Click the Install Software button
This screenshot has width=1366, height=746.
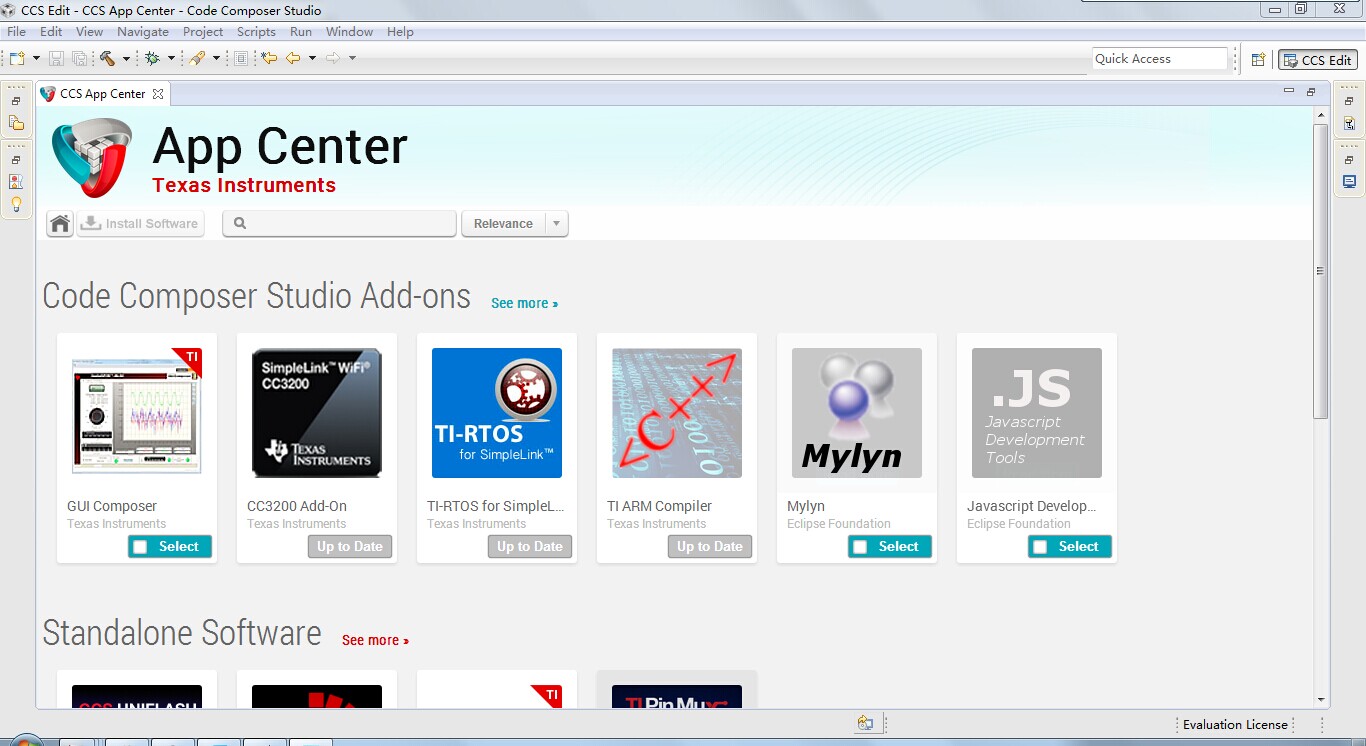tap(141, 224)
